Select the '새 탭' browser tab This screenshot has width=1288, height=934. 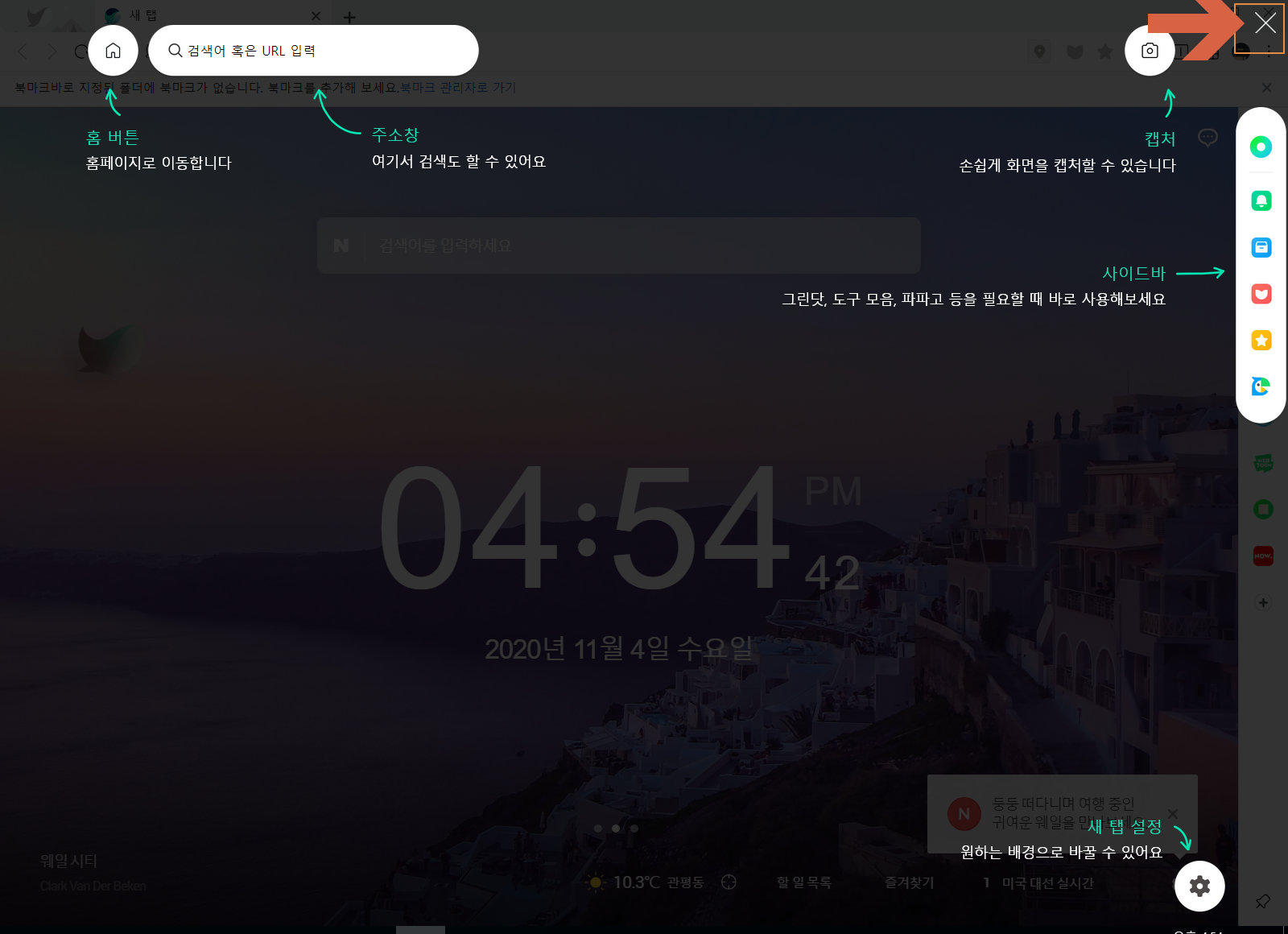click(x=213, y=15)
